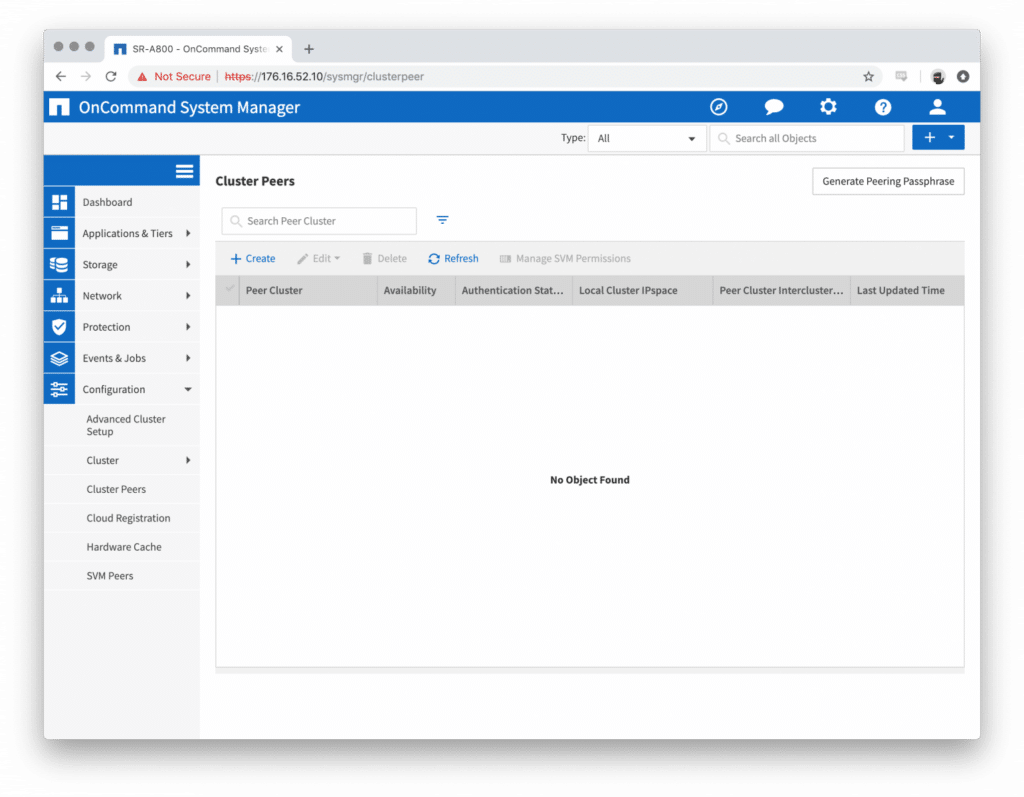Open the chat feedback bubble icon
Viewport: 1024px width, 797px height.
point(773,107)
